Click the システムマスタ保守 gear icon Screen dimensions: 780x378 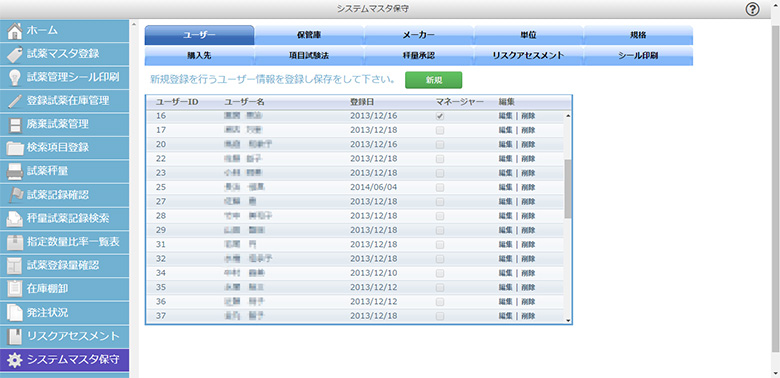(15, 360)
